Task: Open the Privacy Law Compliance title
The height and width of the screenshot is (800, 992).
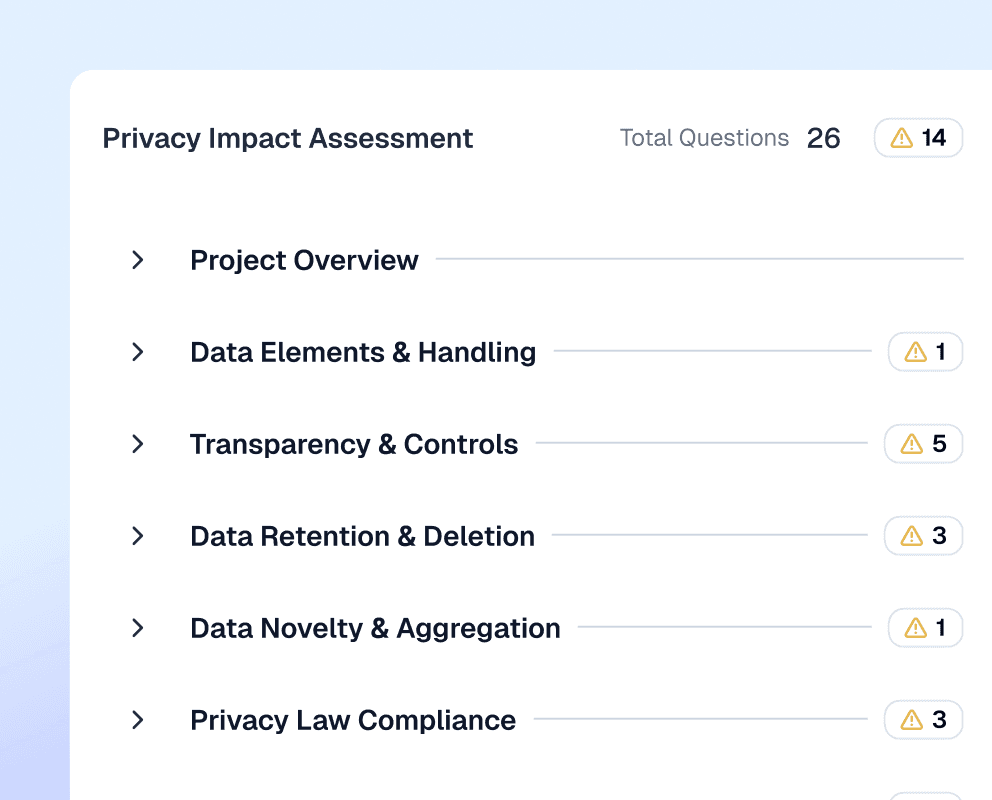Action: (353, 720)
